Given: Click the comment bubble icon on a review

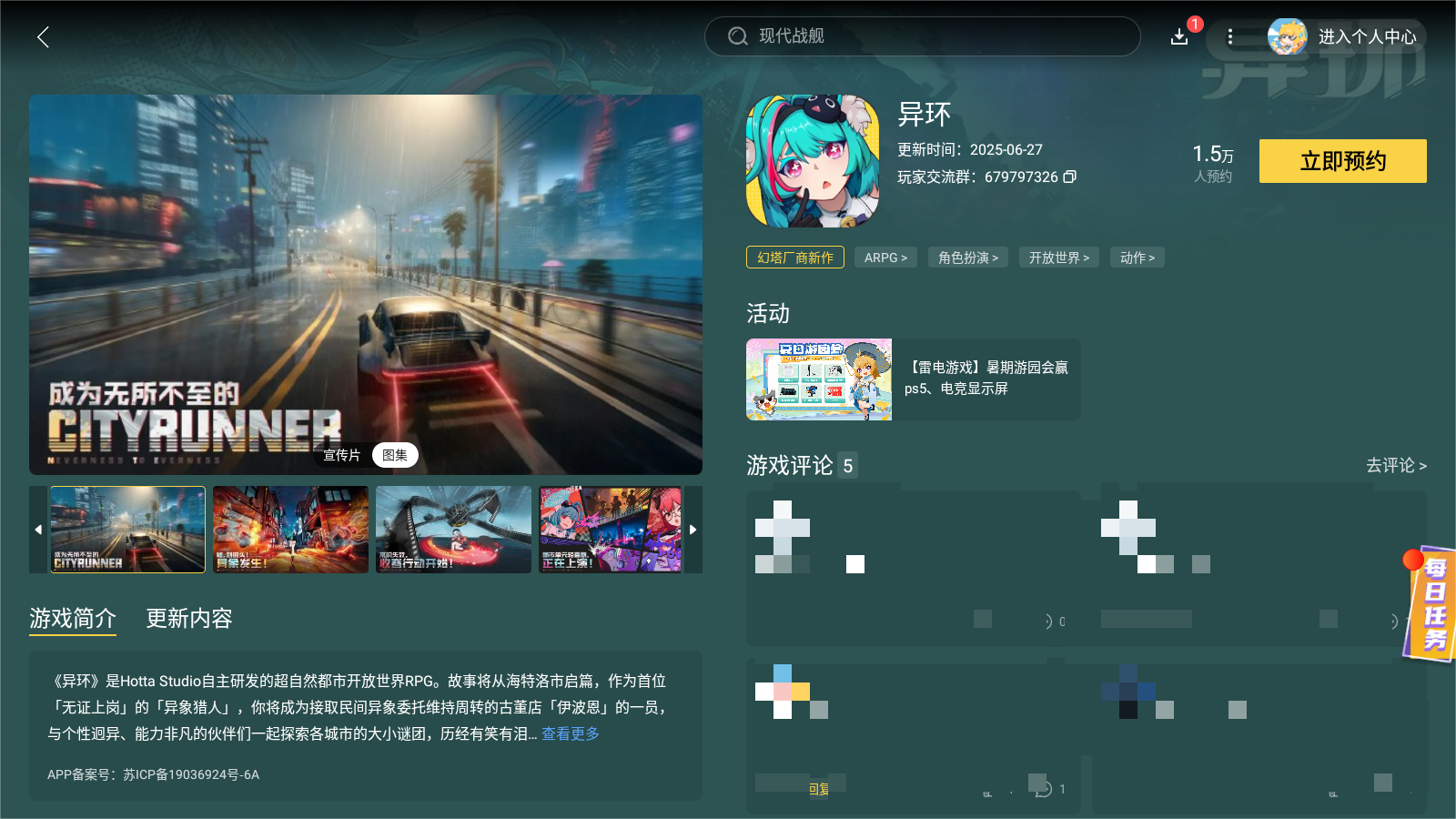Looking at the screenshot, I should click(x=1040, y=788).
